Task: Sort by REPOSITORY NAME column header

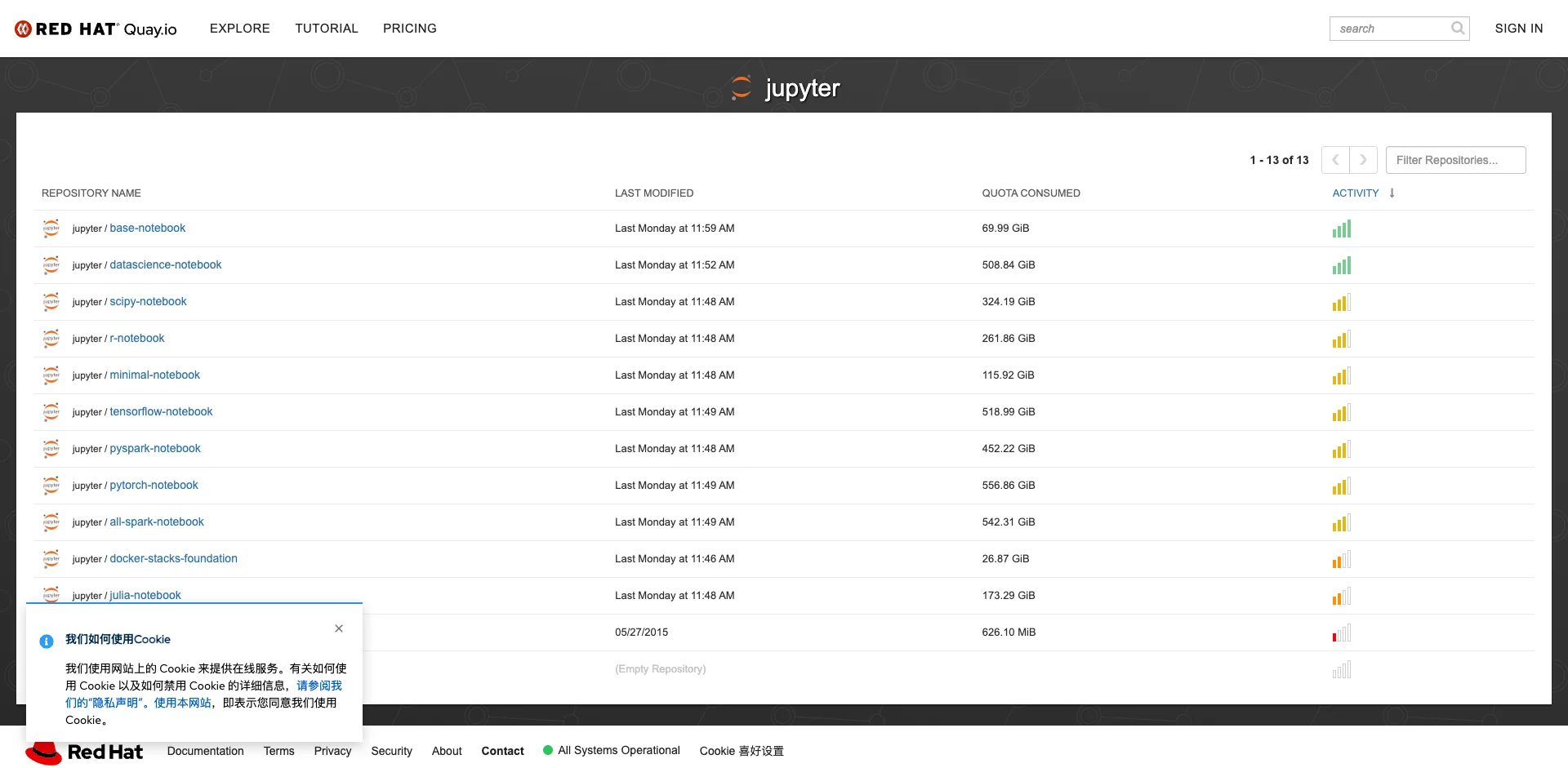Action: 91,193
